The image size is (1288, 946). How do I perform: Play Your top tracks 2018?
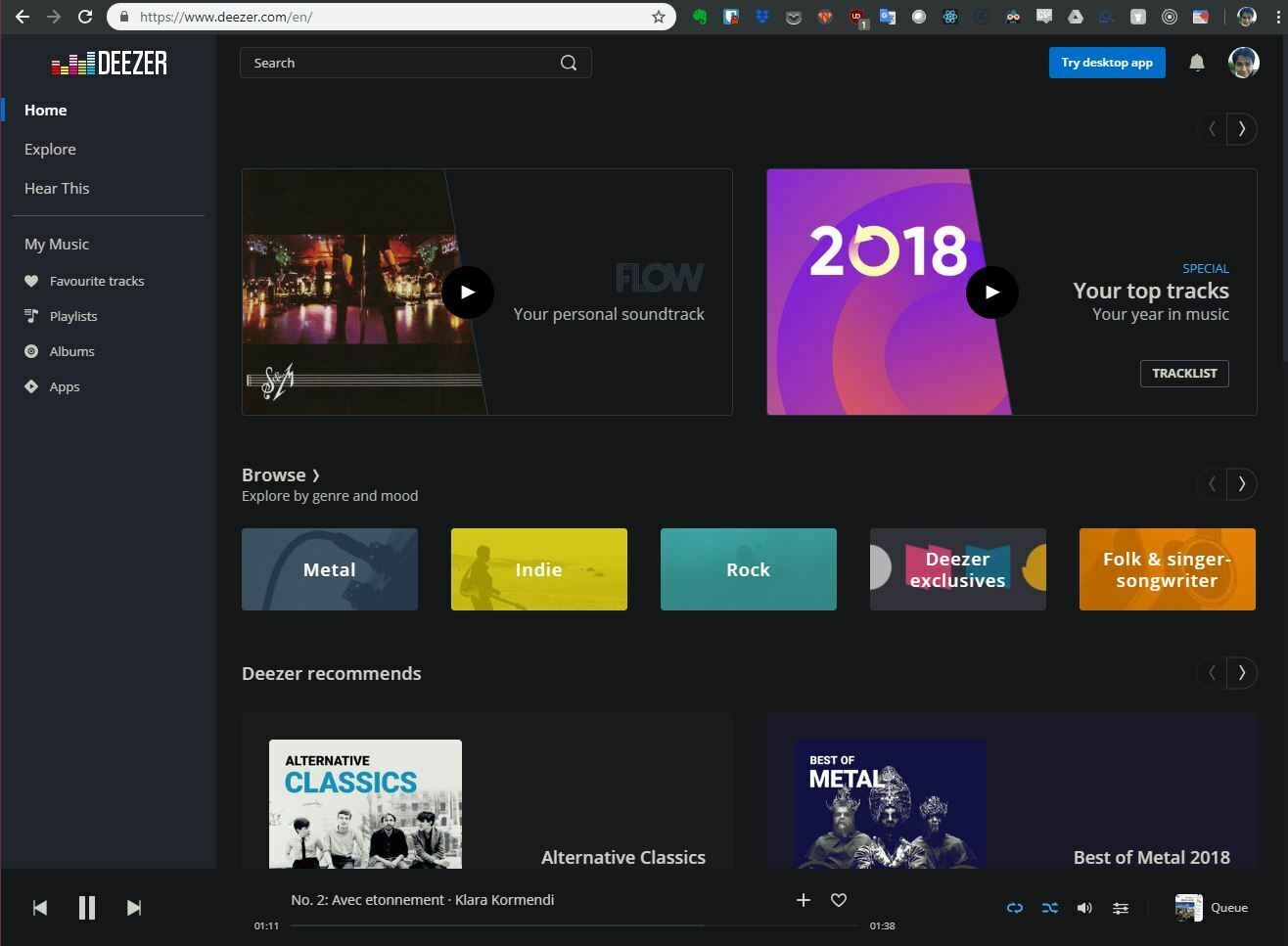pos(992,292)
